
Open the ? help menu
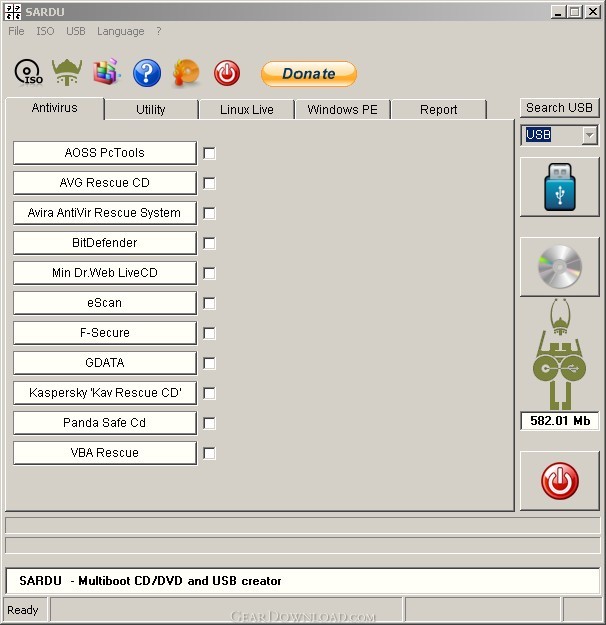point(159,31)
